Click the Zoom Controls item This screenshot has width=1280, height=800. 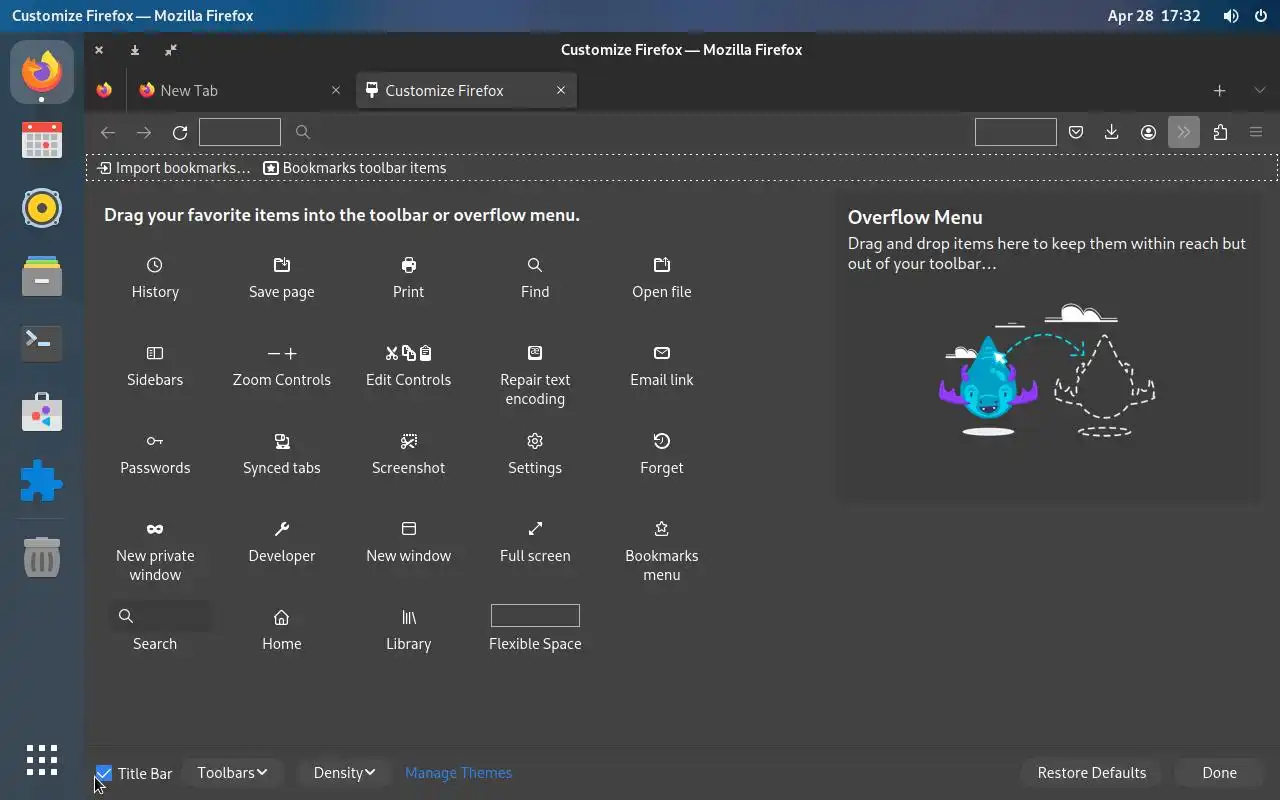tap(282, 366)
